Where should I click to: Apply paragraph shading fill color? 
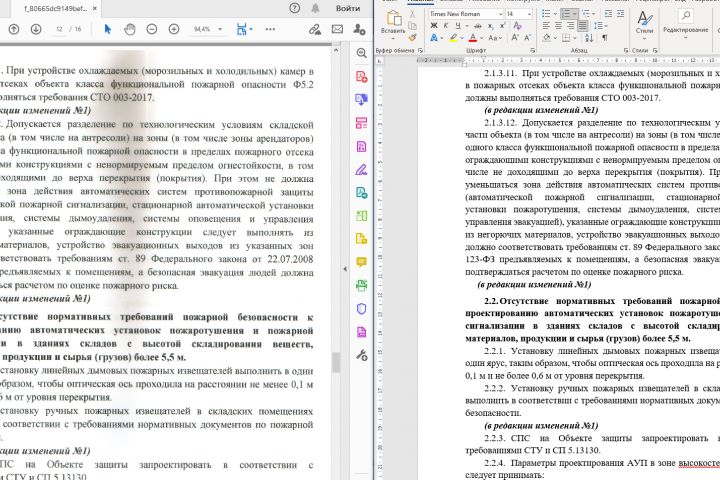[547, 38]
